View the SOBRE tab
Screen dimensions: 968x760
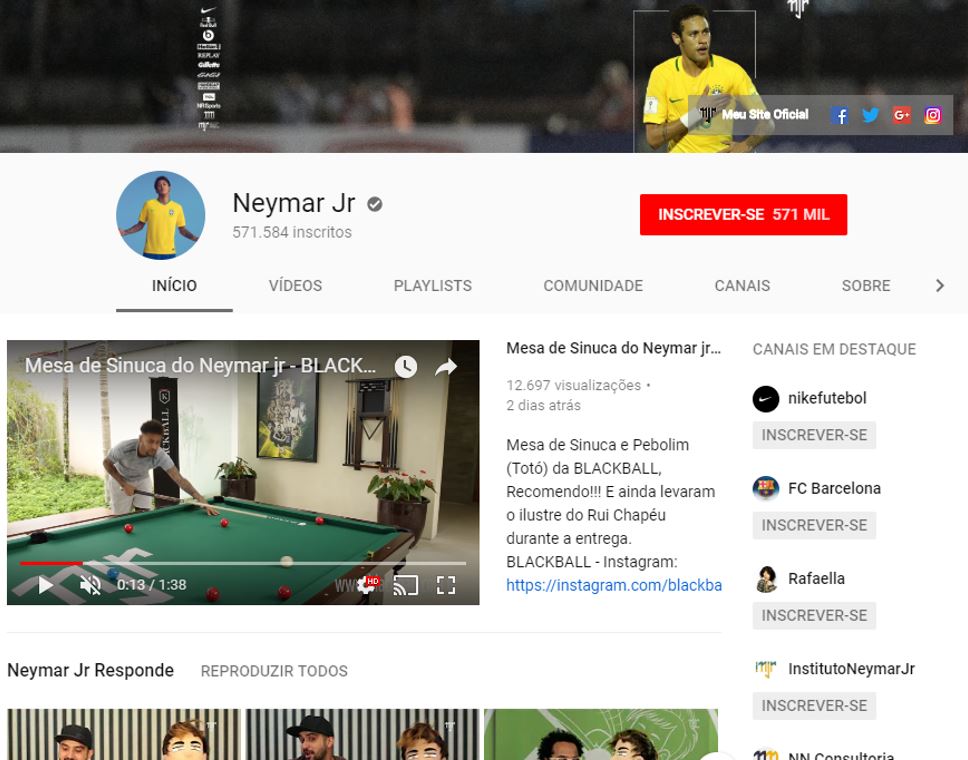click(866, 286)
